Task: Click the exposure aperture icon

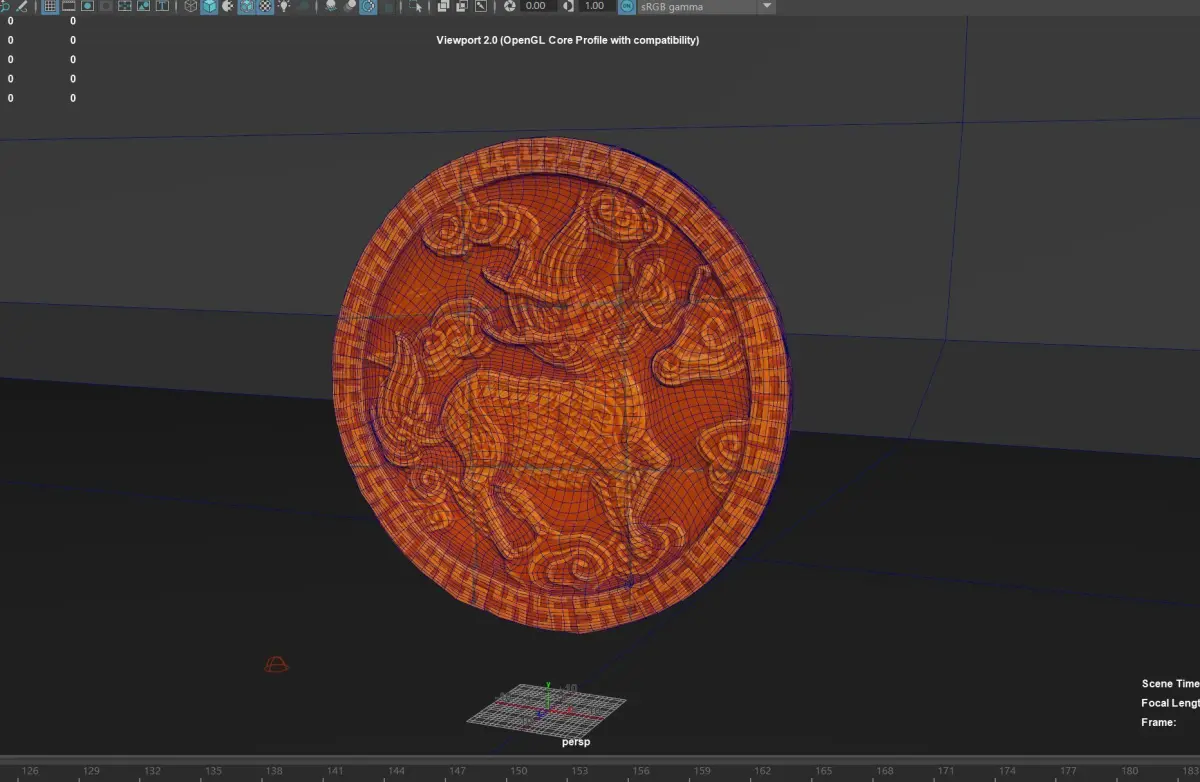Action: coord(510,6)
